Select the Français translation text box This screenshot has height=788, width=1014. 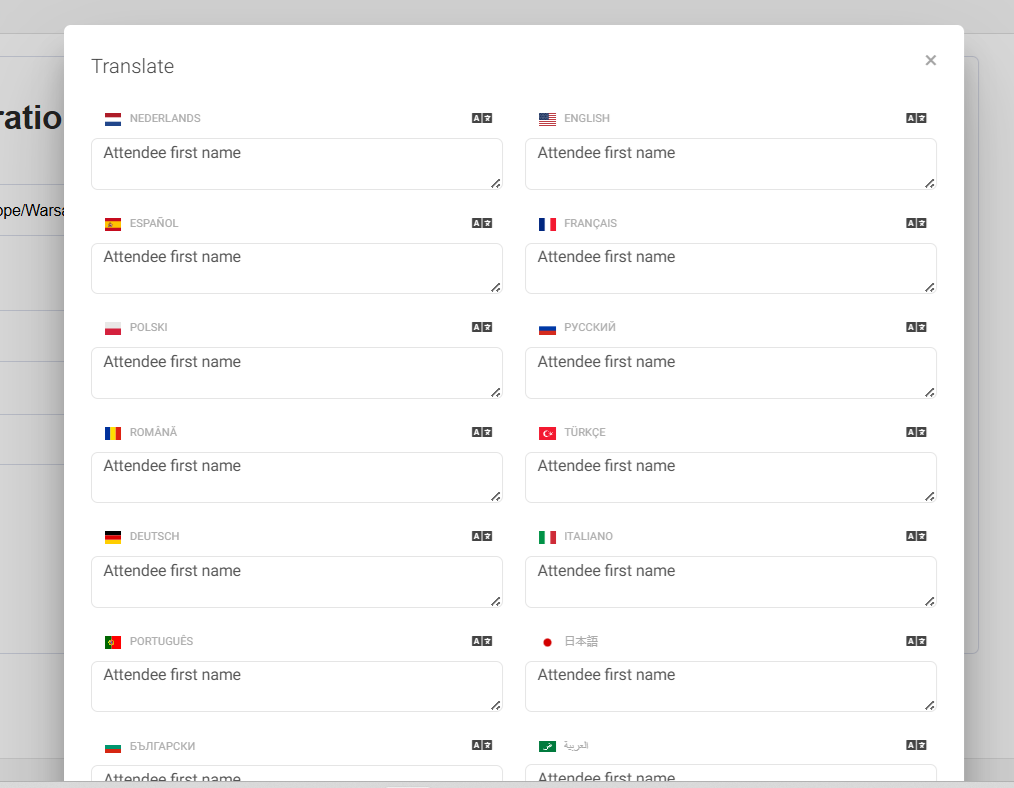[x=730, y=268]
